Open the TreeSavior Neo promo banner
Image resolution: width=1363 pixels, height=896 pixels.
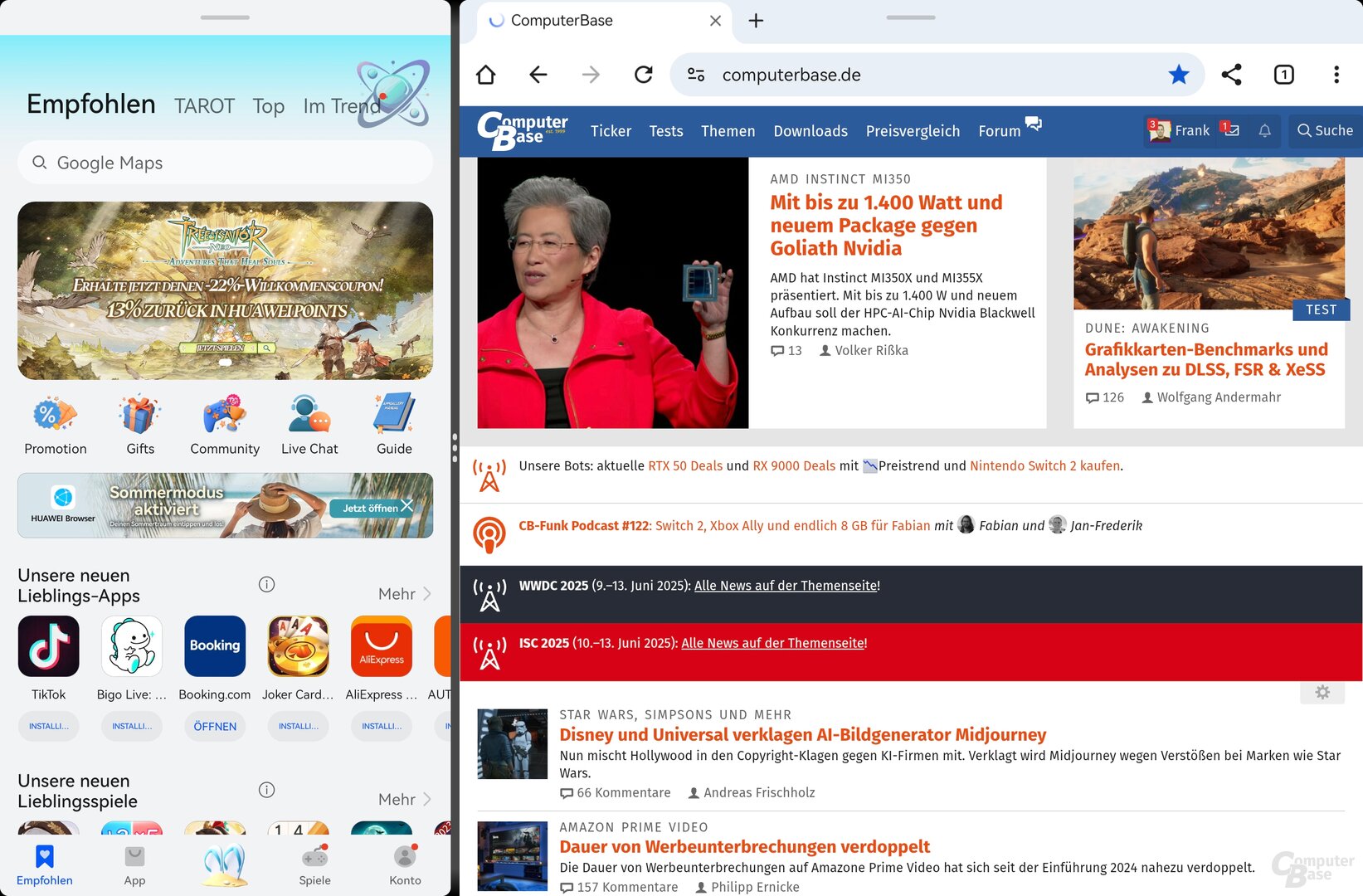pyautogui.click(x=225, y=290)
